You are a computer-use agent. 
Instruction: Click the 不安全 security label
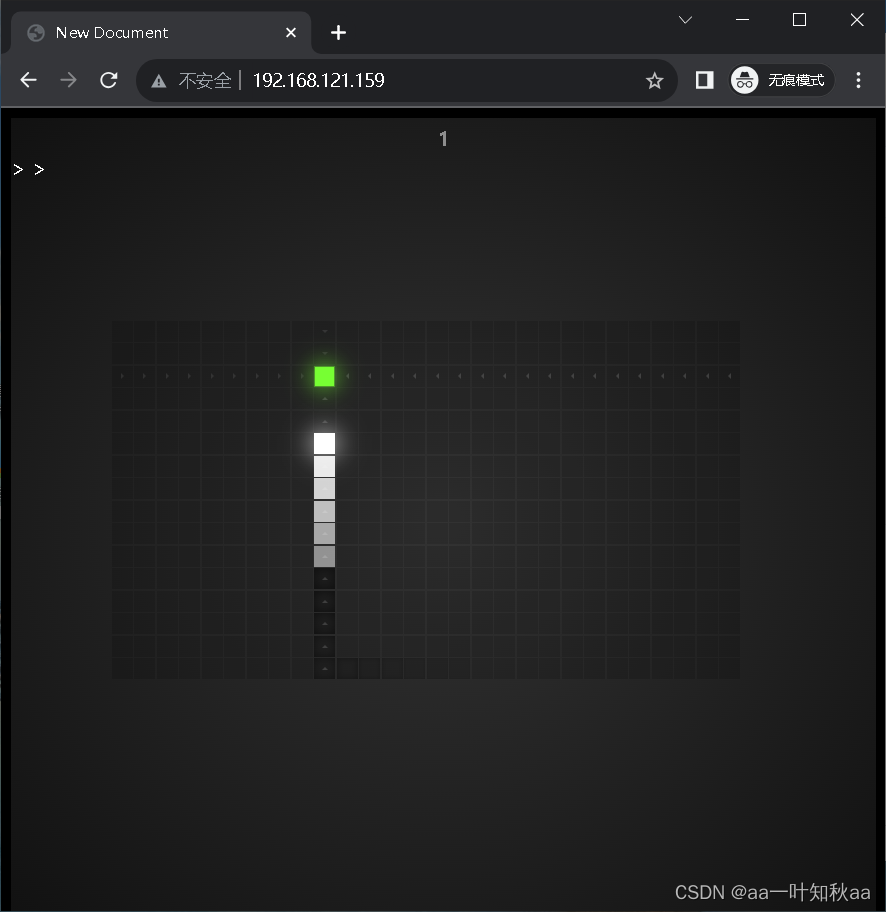205,80
